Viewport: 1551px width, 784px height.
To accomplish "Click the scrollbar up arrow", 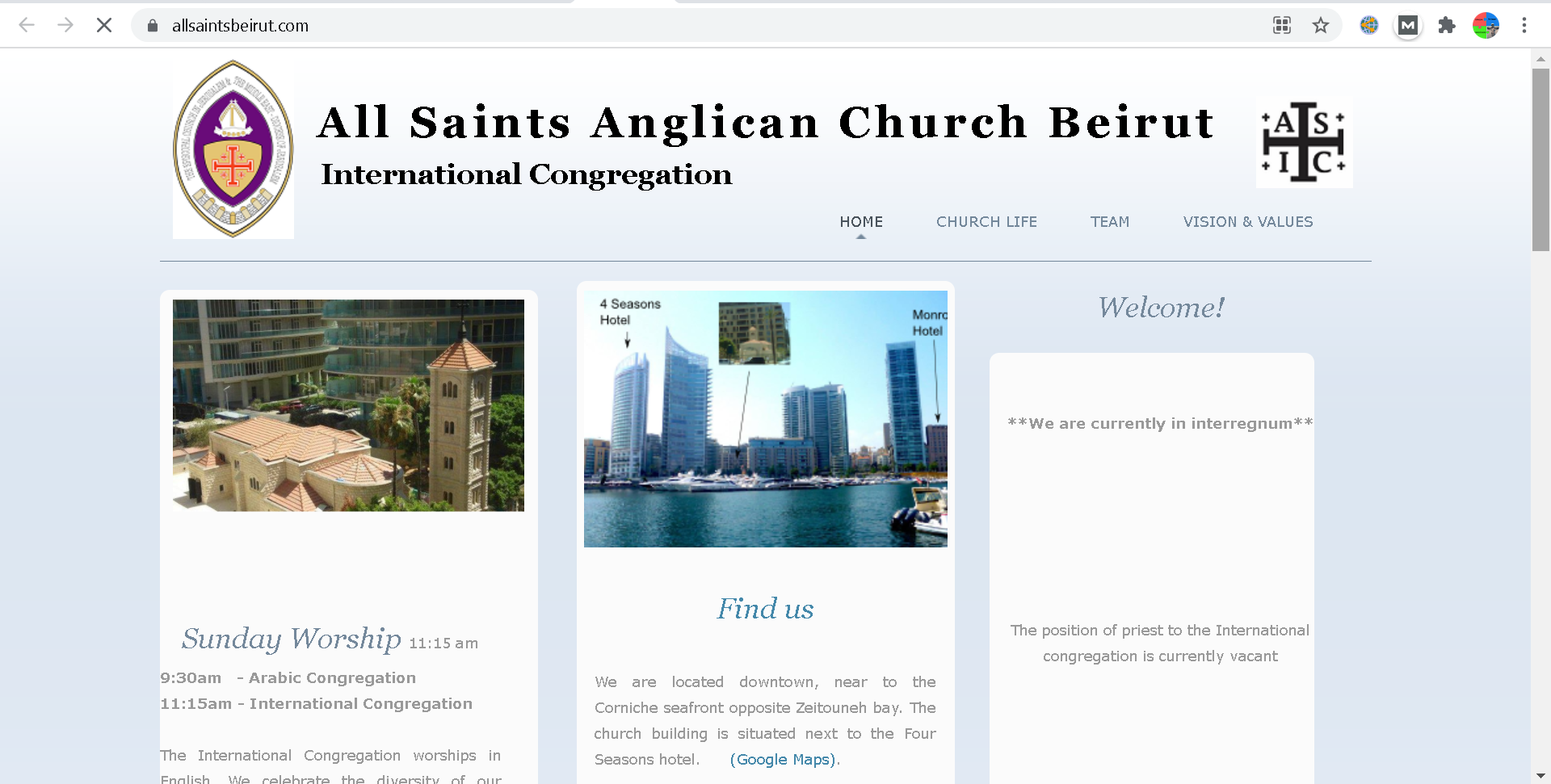I will point(1540,58).
